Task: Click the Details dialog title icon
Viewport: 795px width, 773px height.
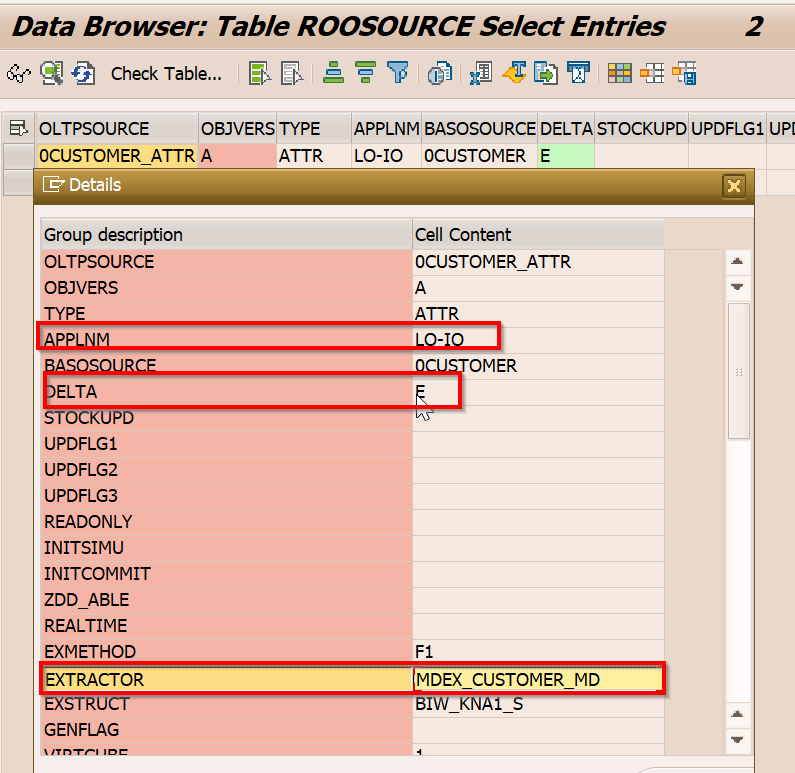Action: tap(53, 185)
